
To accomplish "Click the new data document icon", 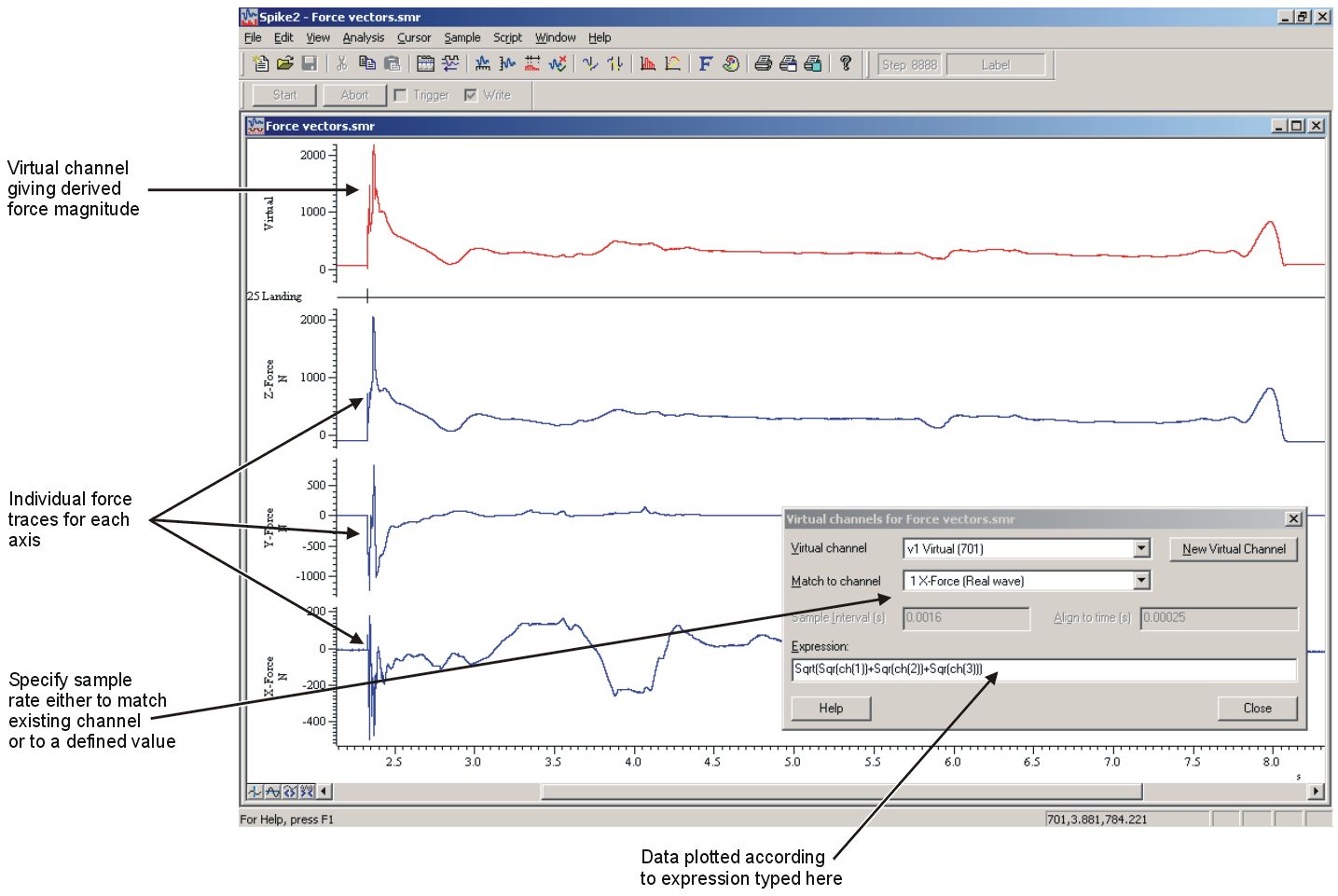I will coord(258,63).
